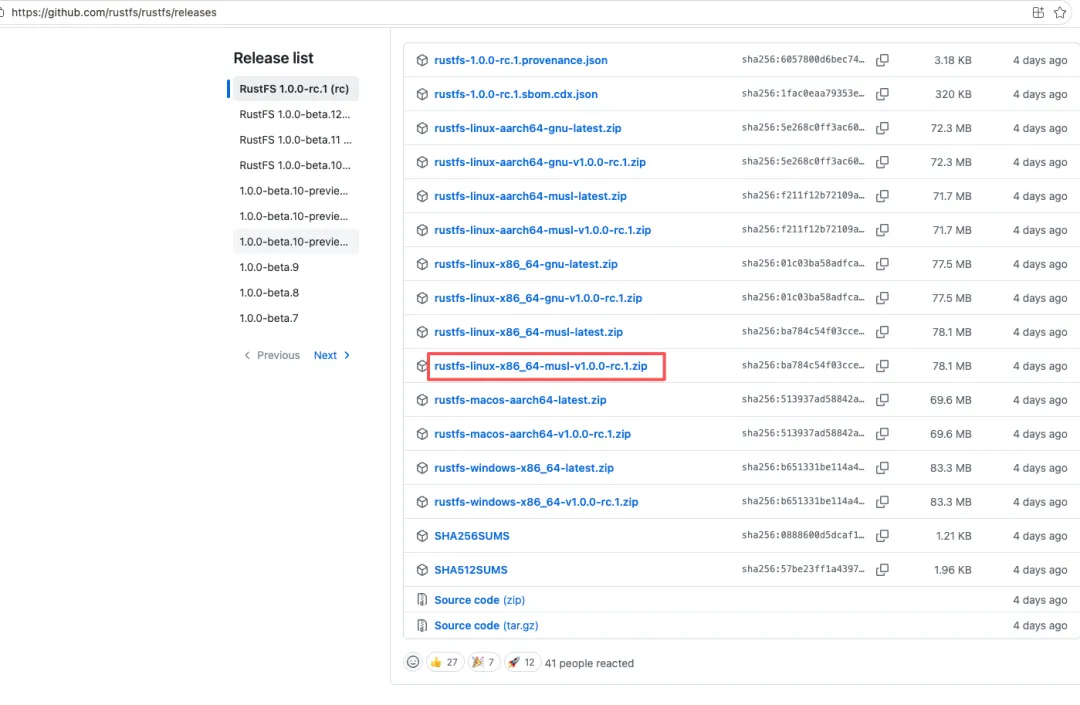Viewport: 1080px width, 705px height.
Task: Download rustfs-1.0.0-rc.1.sbom.cdx.json
Action: (x=516, y=94)
